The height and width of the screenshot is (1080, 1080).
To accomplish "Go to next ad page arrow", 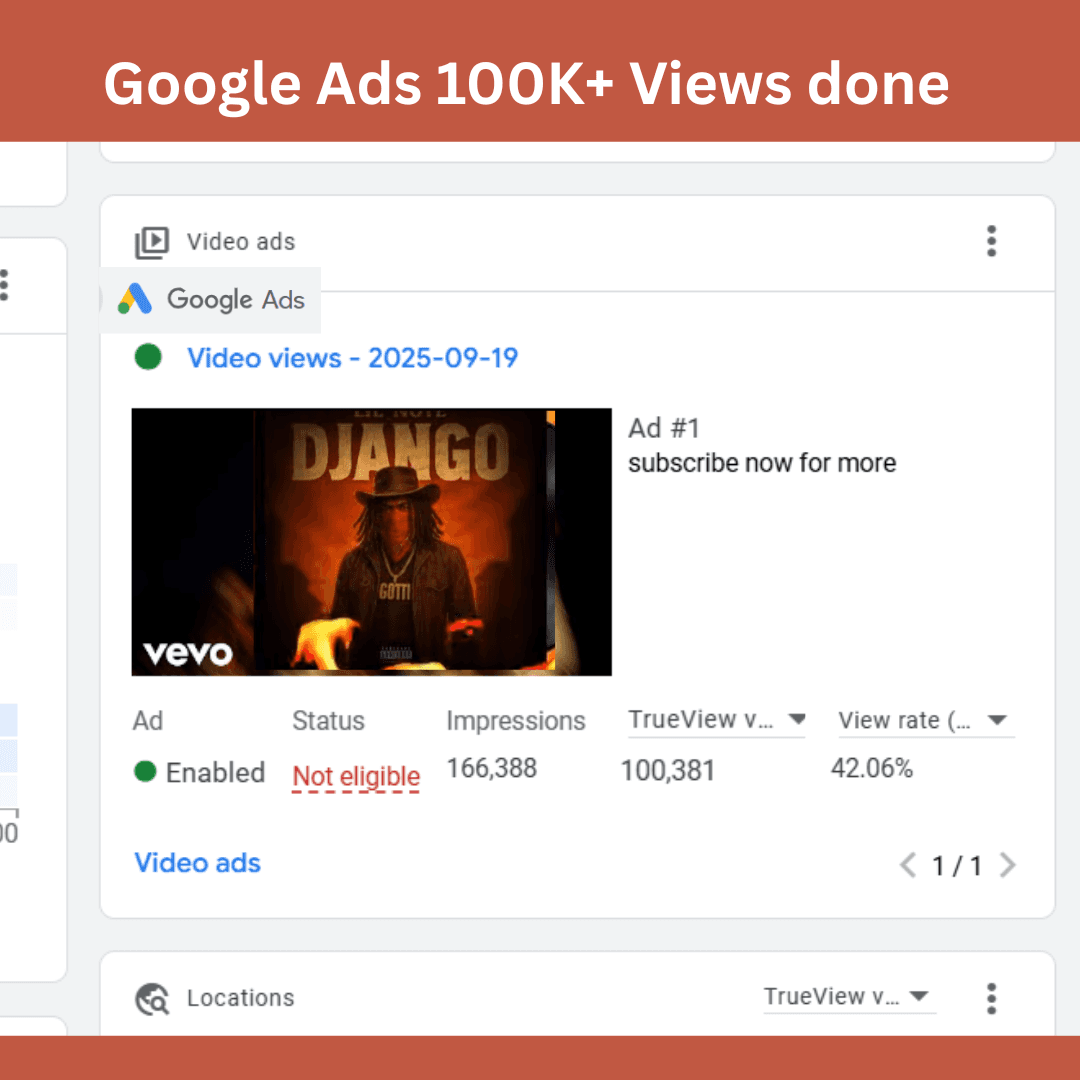I will point(1007,865).
